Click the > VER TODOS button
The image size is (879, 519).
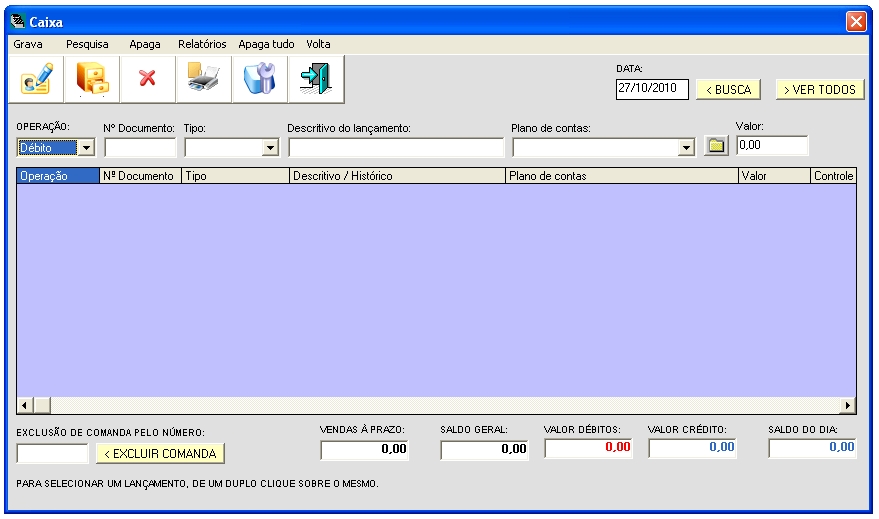[x=820, y=89]
